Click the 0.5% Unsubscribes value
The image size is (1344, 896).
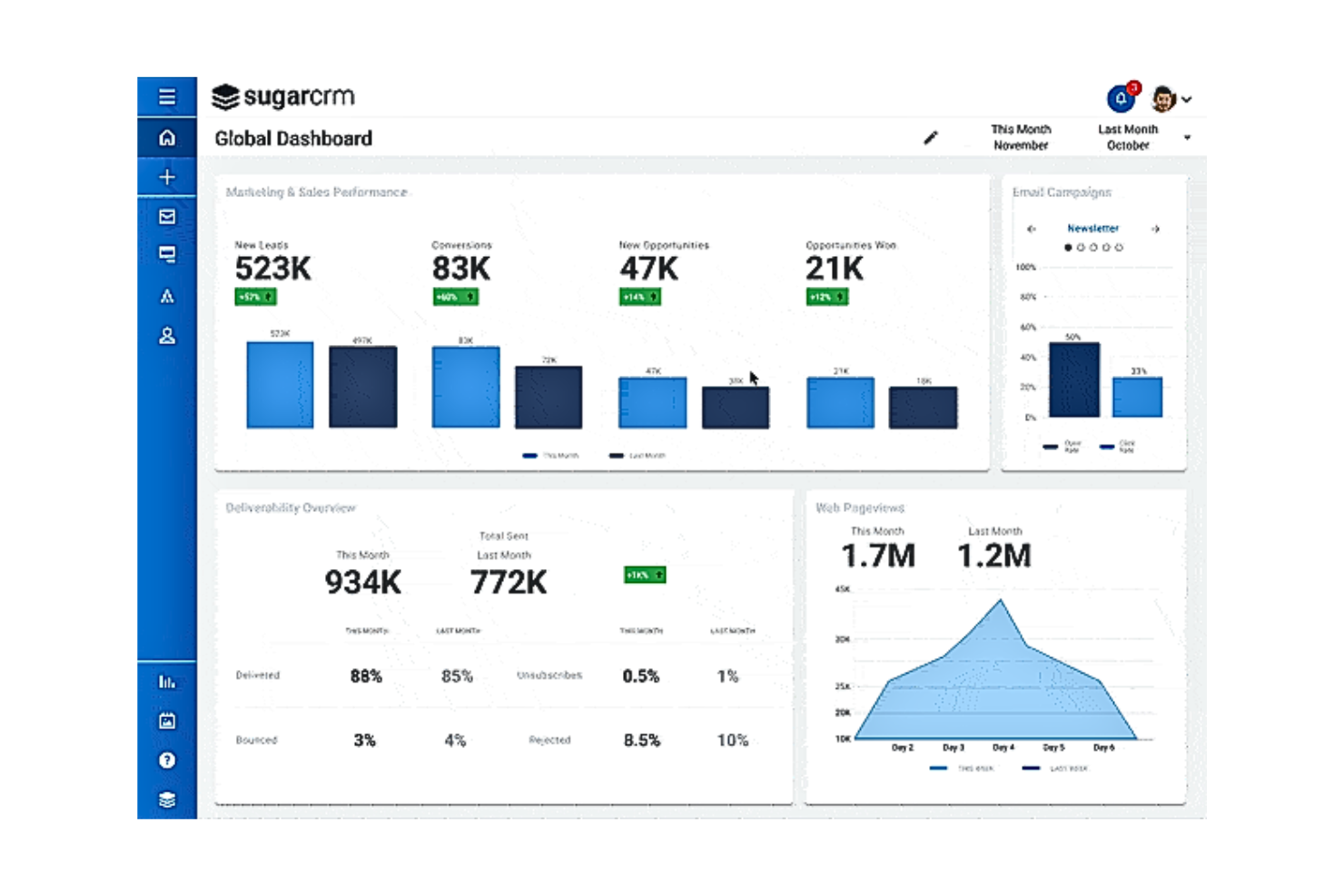point(641,676)
